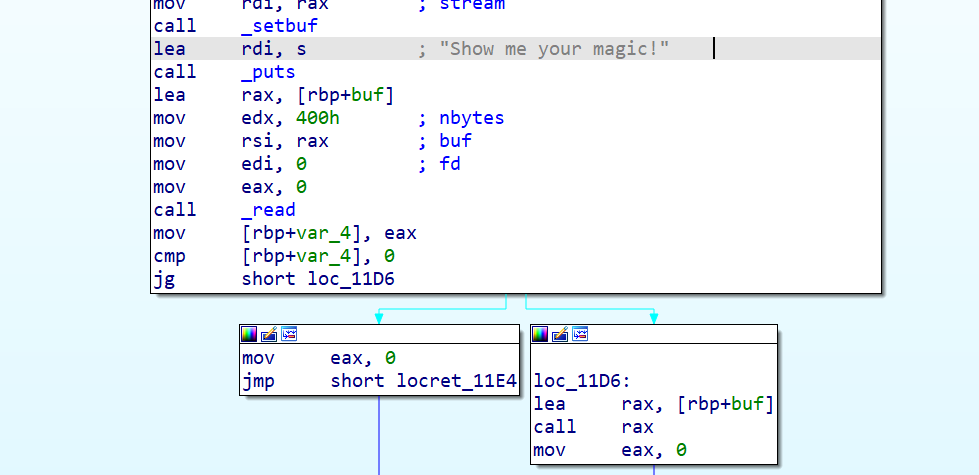Click the fd comment
The width and height of the screenshot is (979, 475).
(x=450, y=164)
